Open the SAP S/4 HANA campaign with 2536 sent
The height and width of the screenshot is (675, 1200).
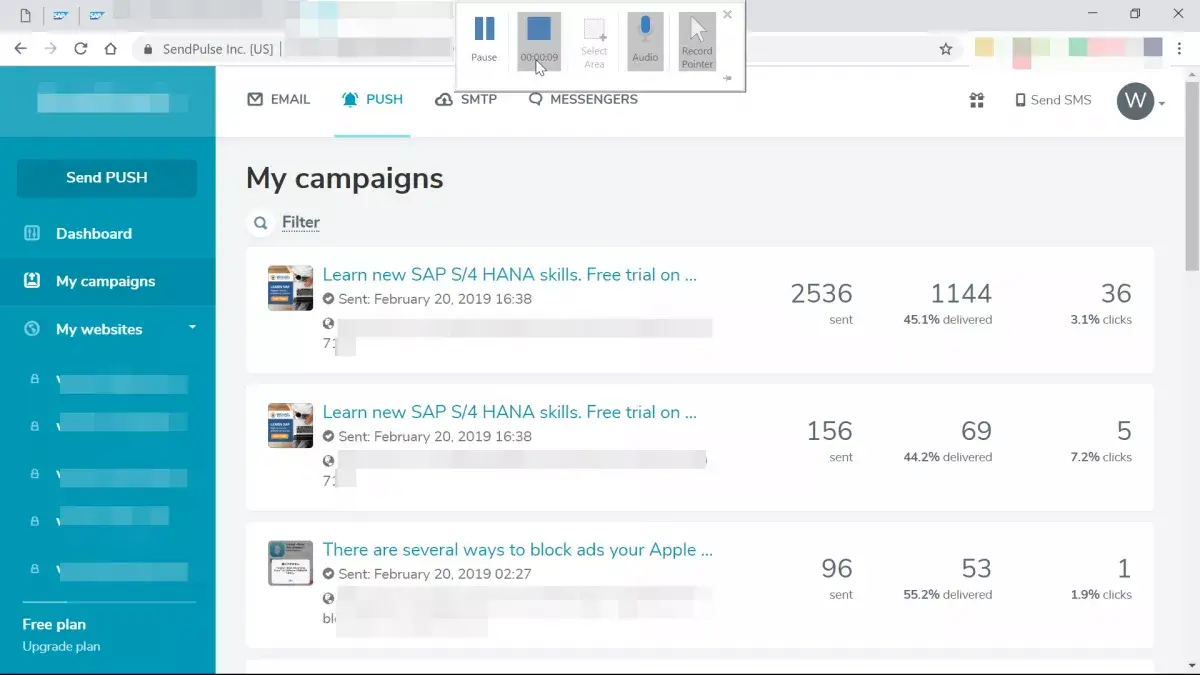(x=510, y=275)
